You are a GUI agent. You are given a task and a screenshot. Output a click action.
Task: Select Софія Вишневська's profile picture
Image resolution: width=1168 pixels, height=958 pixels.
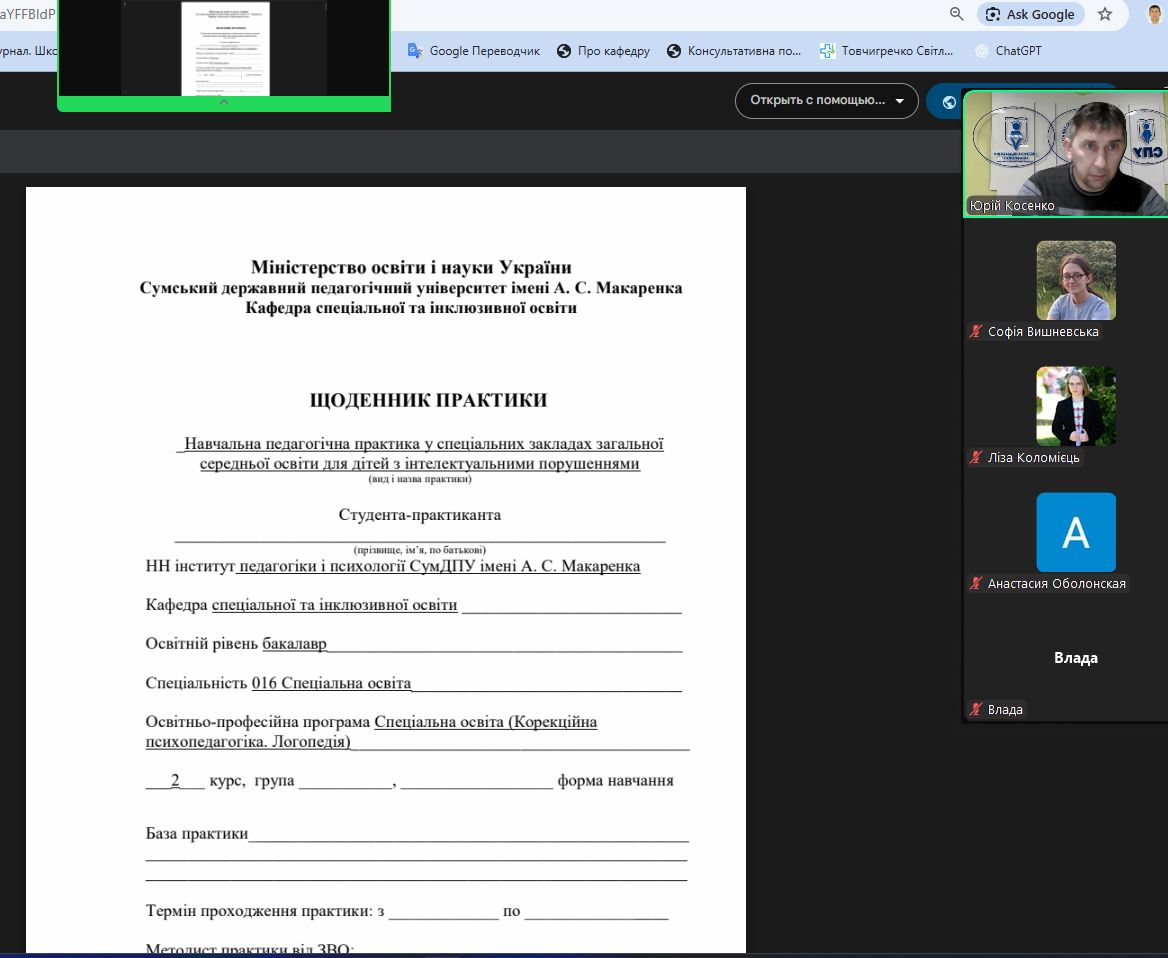coord(1076,280)
